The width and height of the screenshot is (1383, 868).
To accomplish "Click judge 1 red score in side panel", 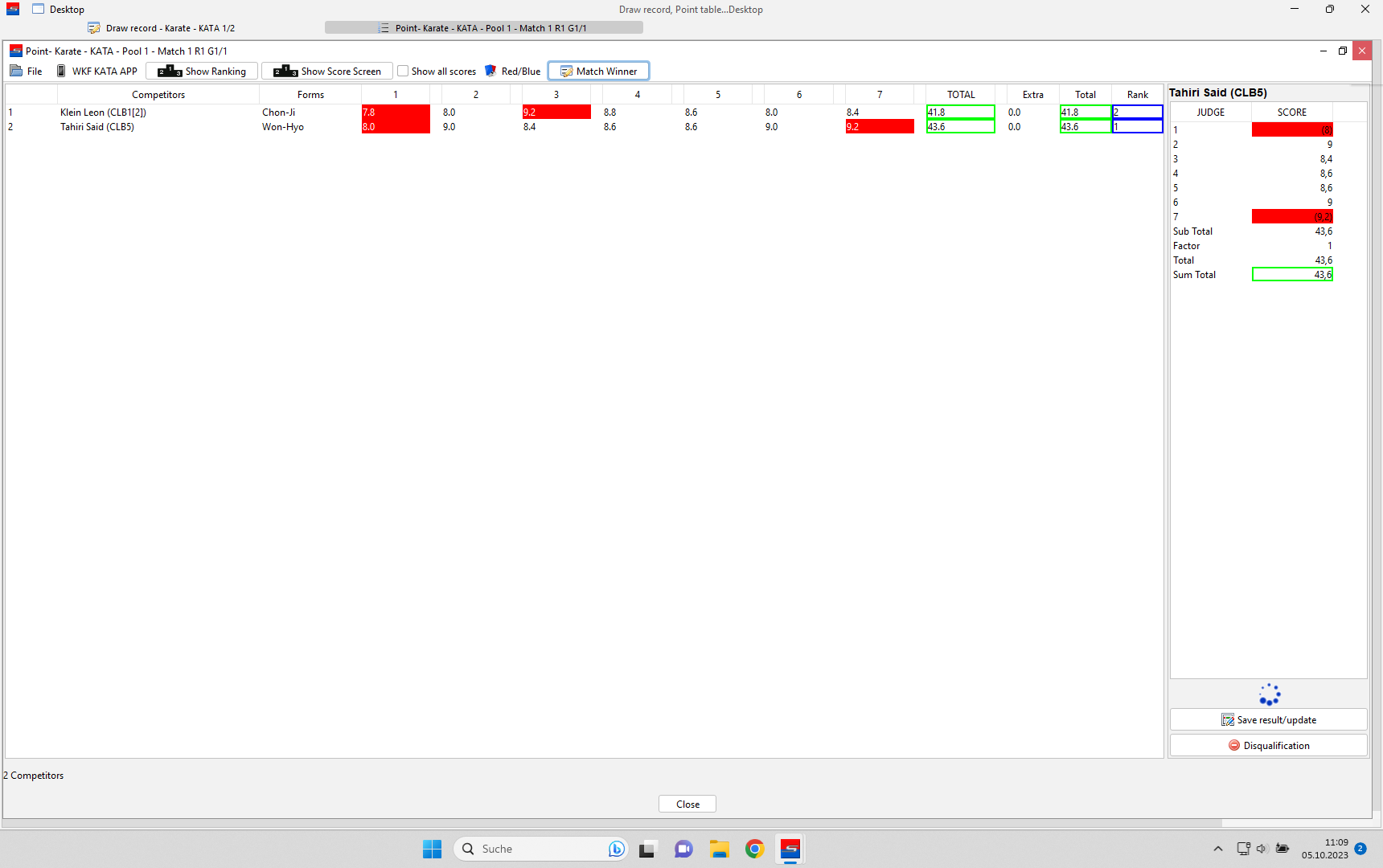I will click(x=1292, y=130).
